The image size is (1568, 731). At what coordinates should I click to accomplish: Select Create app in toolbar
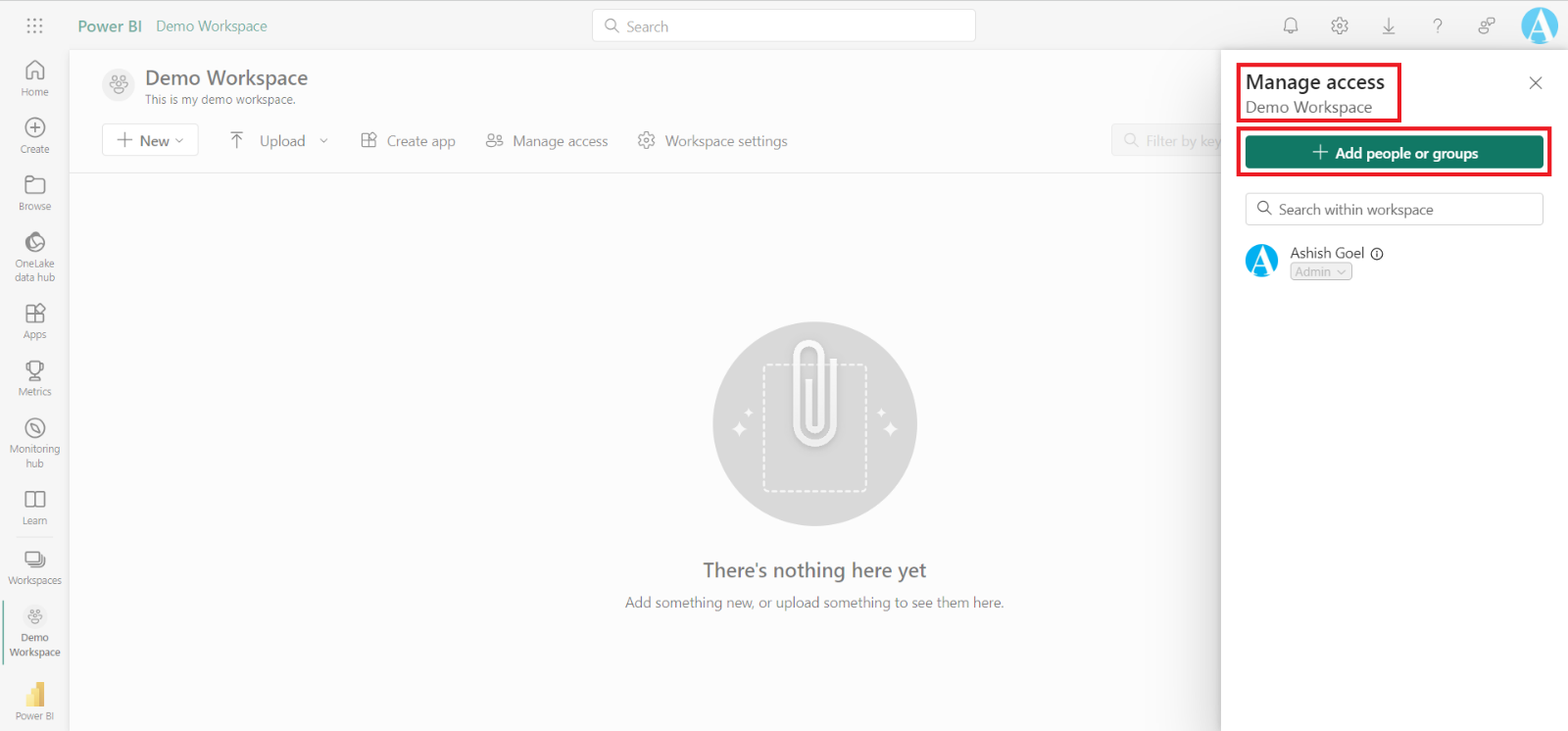point(408,141)
